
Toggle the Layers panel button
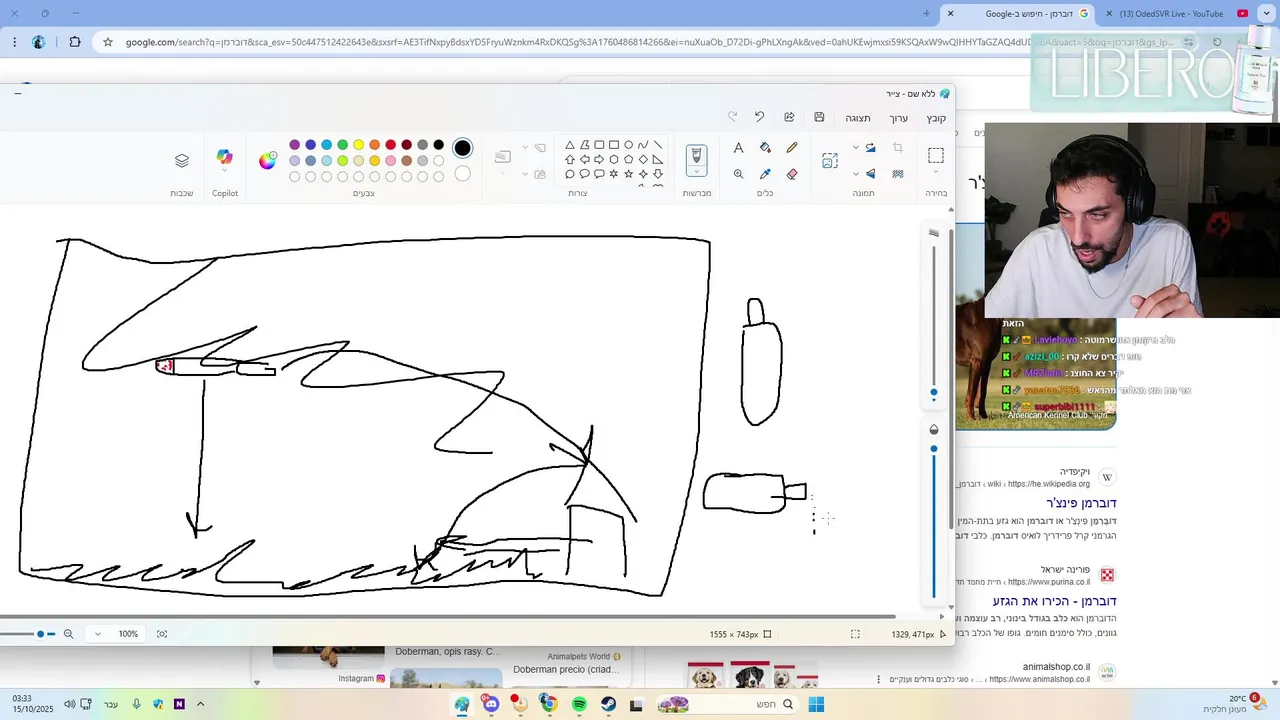[181, 160]
